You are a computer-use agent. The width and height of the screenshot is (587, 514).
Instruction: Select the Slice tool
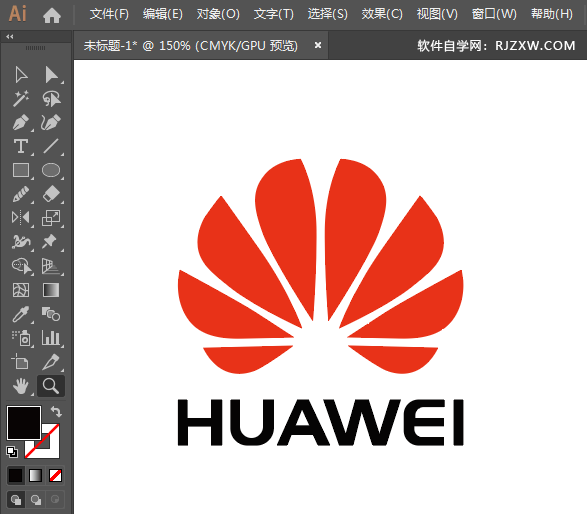(x=51, y=362)
